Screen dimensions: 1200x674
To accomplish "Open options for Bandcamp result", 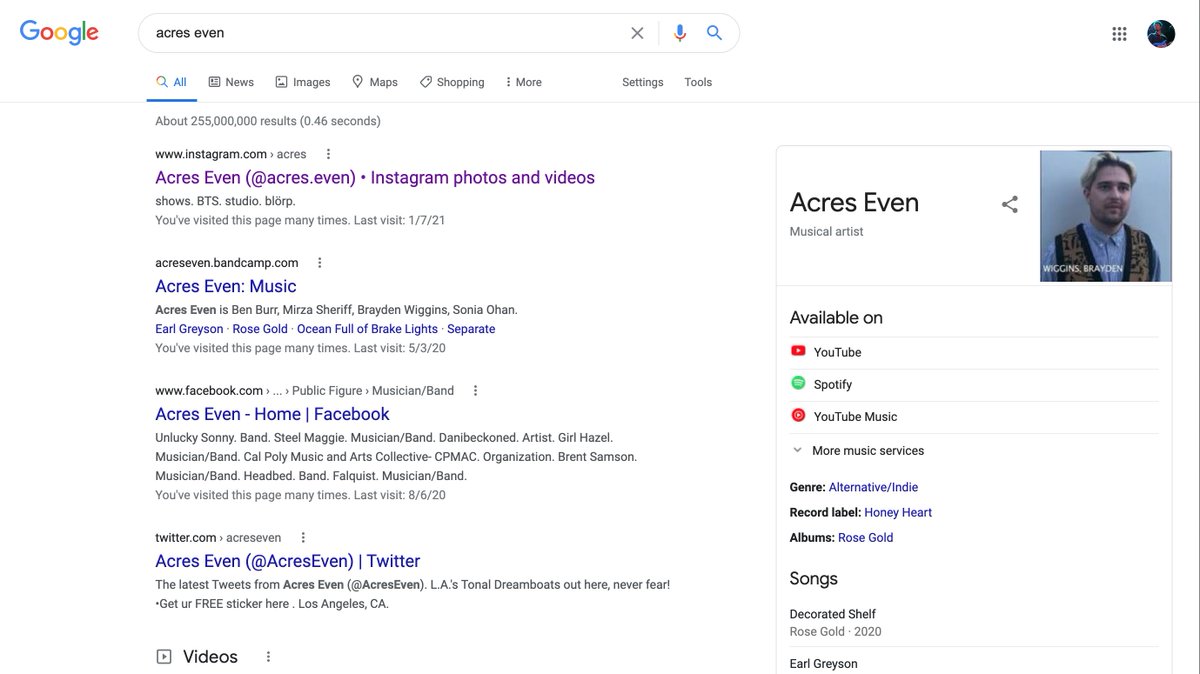I will click(320, 263).
